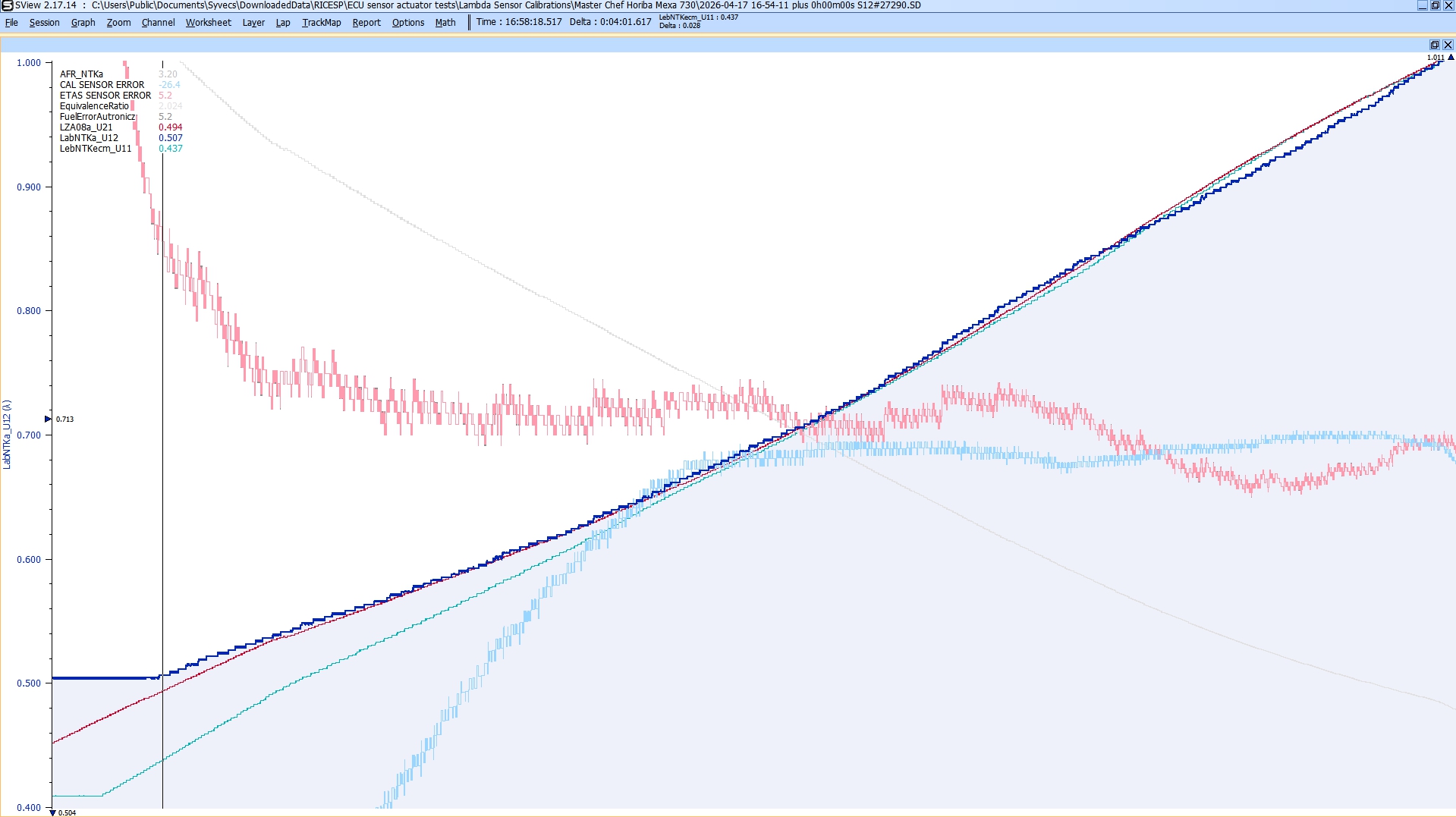Close the inner graph panel
The width and height of the screenshot is (1456, 817).
pos(1447,45)
